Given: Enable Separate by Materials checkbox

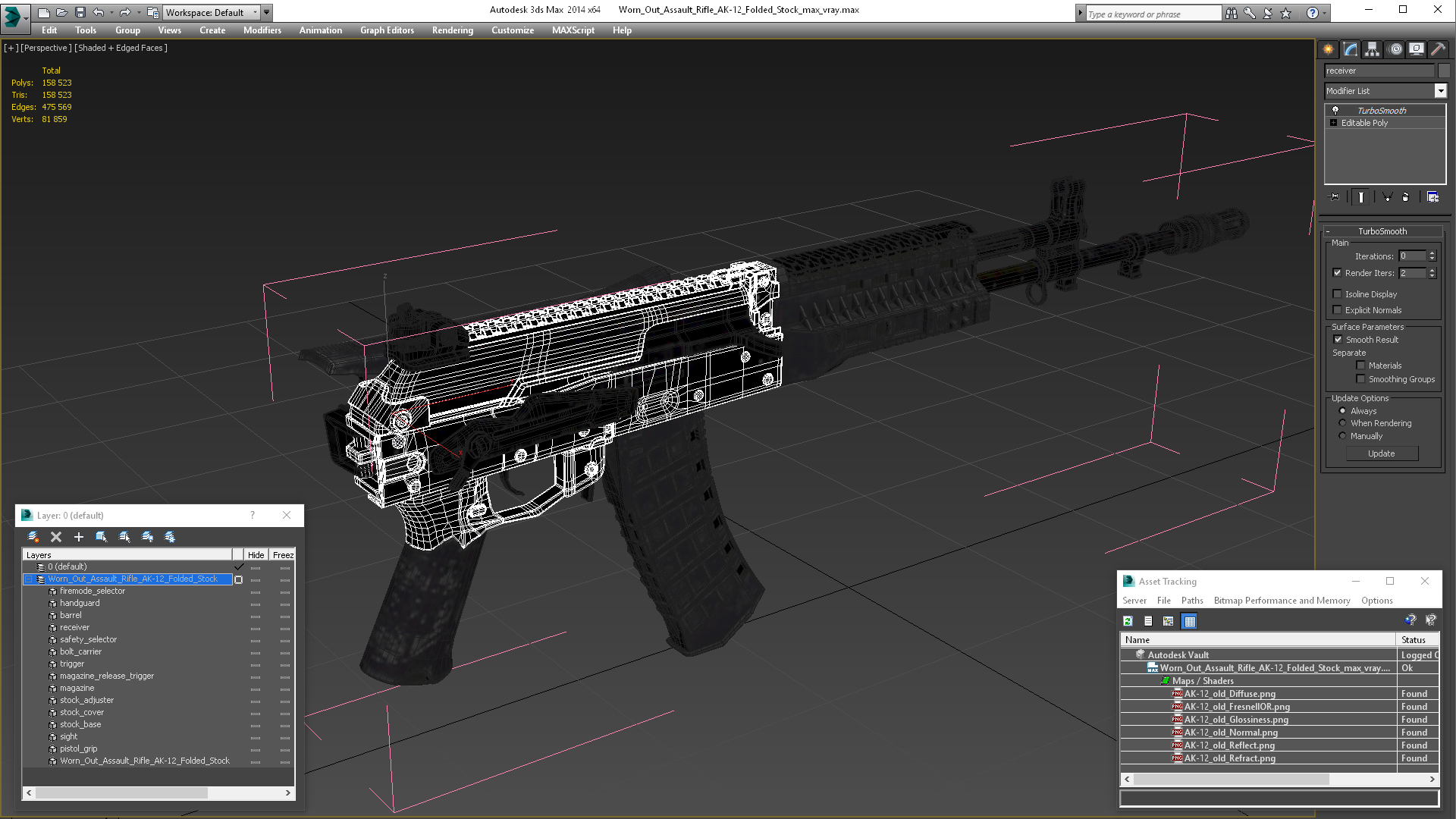Looking at the screenshot, I should (1360, 366).
